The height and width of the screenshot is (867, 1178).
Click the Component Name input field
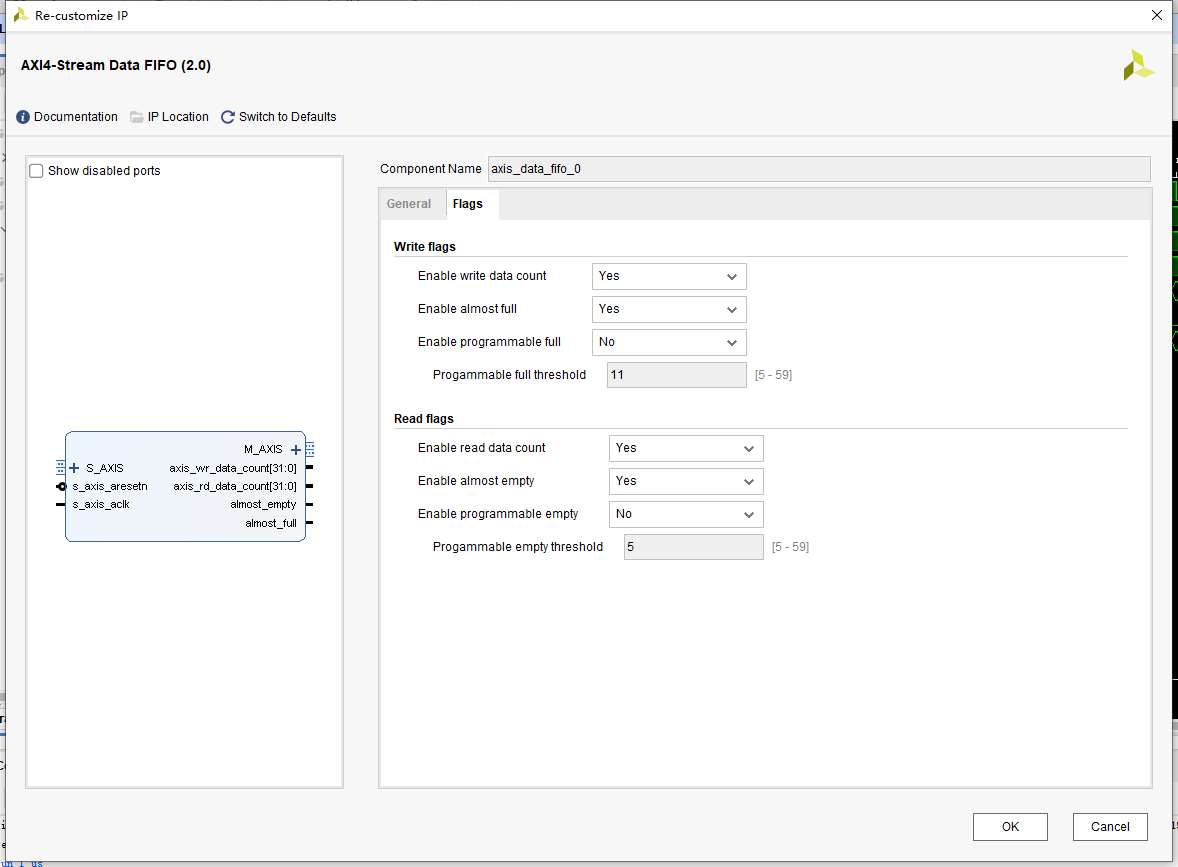819,169
